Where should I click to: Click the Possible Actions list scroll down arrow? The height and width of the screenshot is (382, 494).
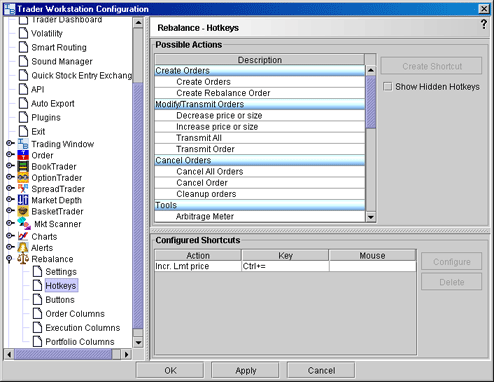pos(371,217)
